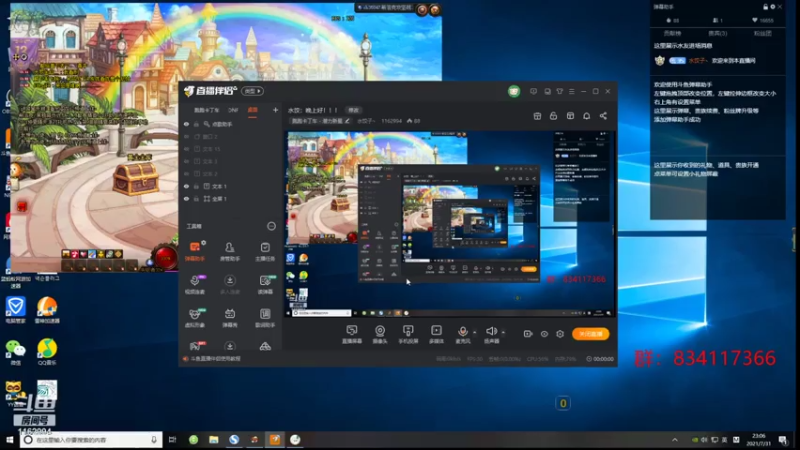
Task: Open the microphone-and-music-note tool with purple badge
Action: (194, 284)
